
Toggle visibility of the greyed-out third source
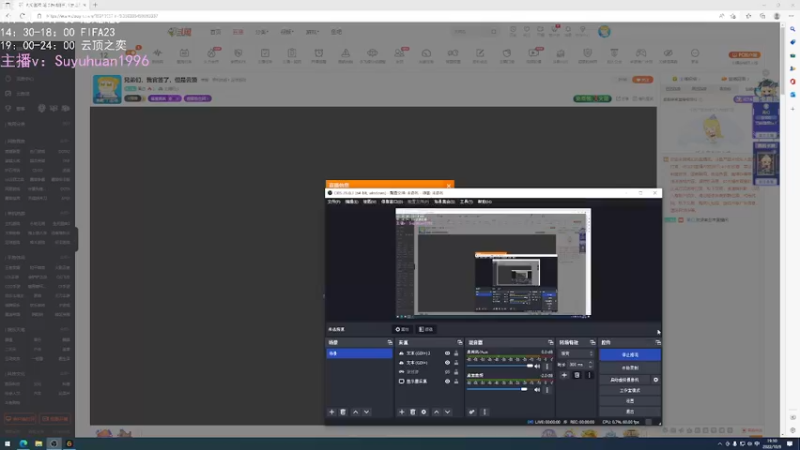(x=447, y=372)
